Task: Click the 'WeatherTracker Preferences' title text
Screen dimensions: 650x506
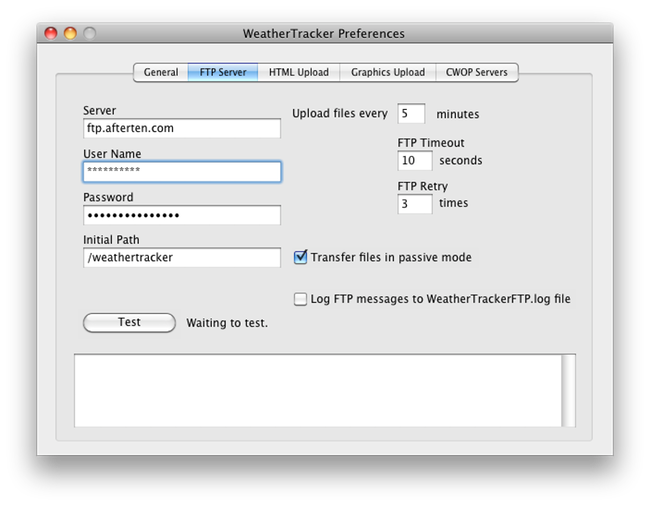Action: tap(323, 34)
